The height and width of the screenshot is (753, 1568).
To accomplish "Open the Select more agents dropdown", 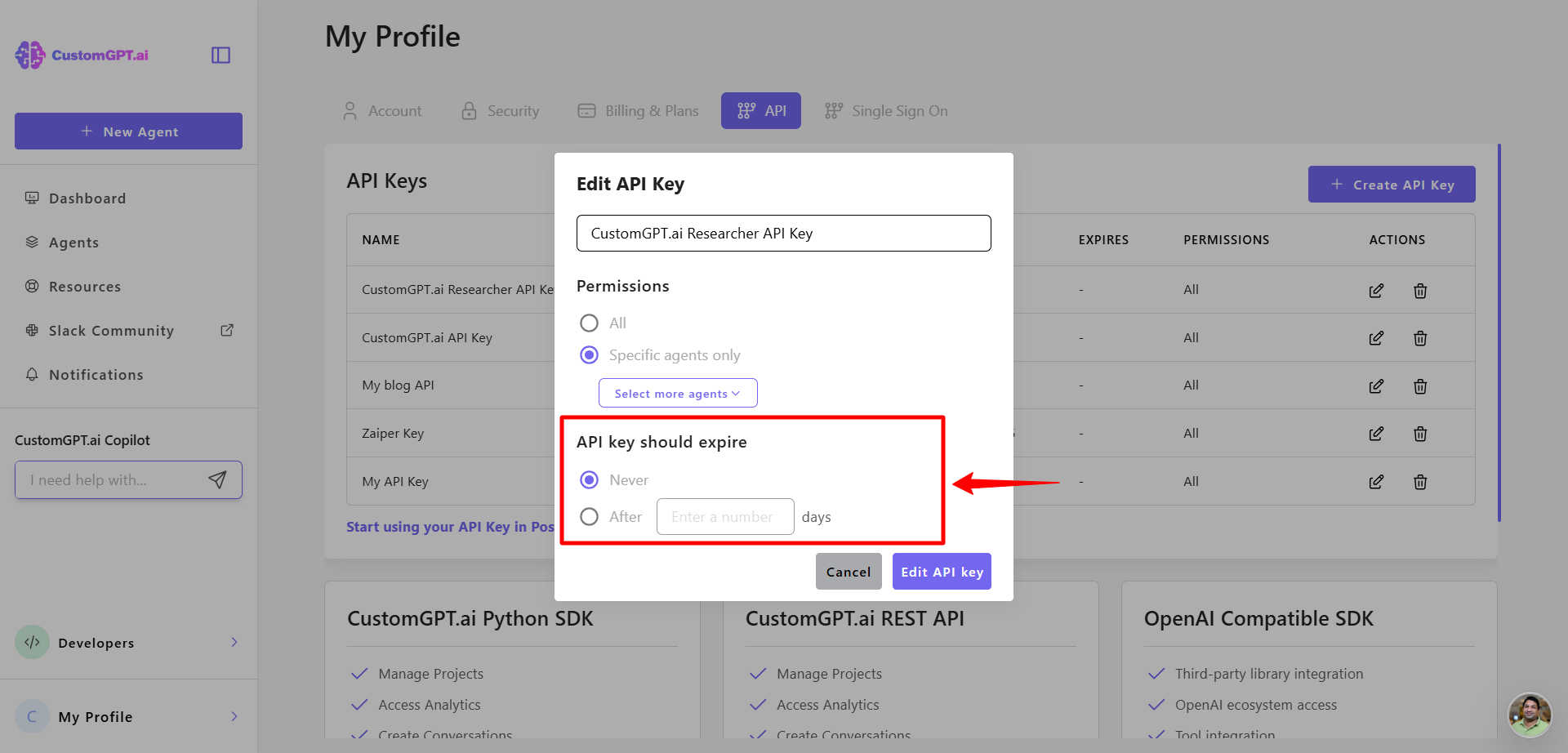I will pos(678,393).
